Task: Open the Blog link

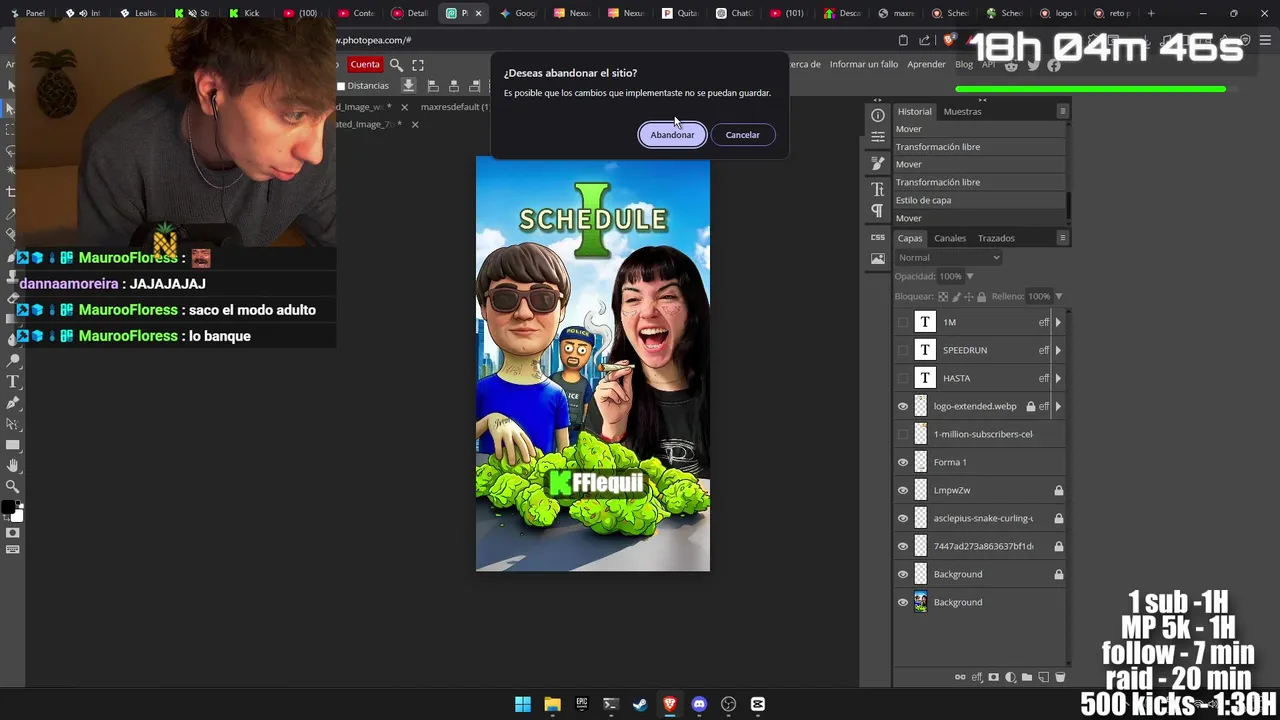Action: [963, 65]
